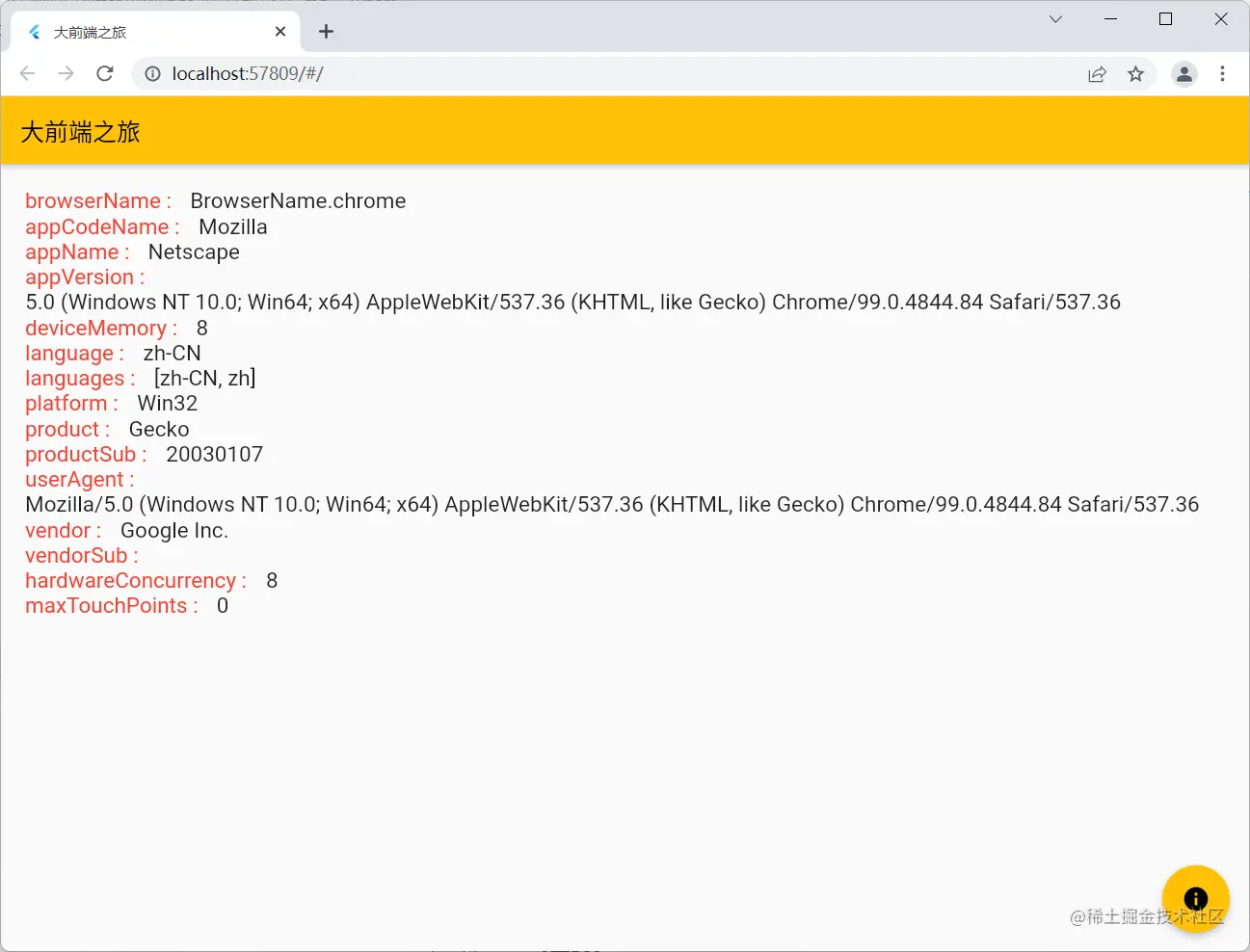Image resolution: width=1250 pixels, height=952 pixels.
Task: Click the userAgent label
Action: (x=80, y=479)
